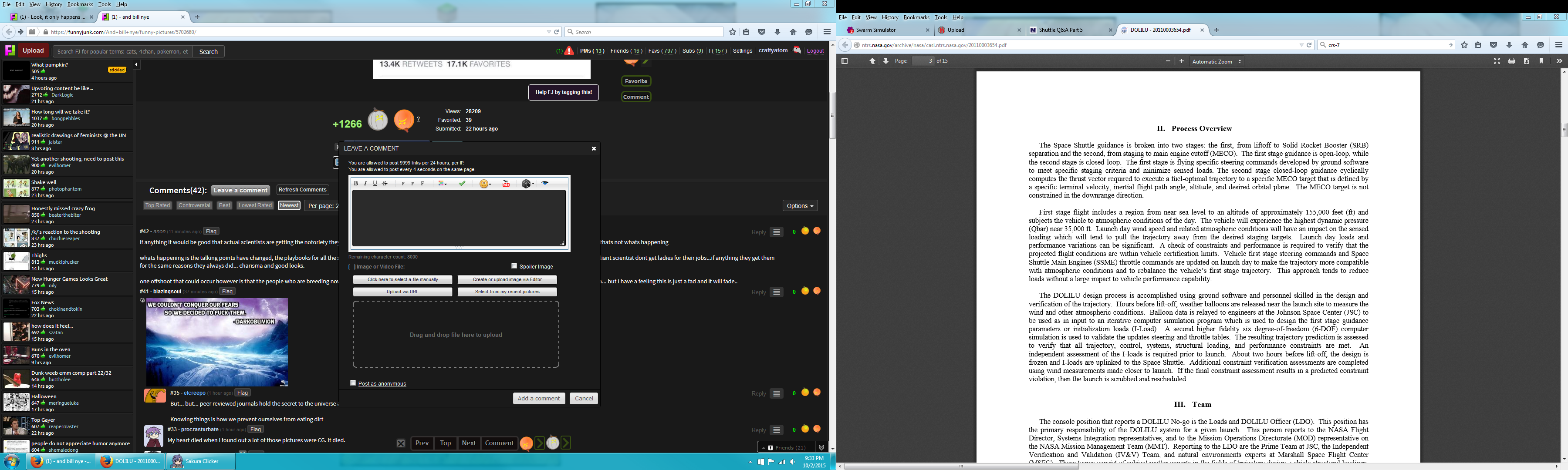Print the PDF document
Screen dimensions: 1568x470
click(x=1511, y=61)
